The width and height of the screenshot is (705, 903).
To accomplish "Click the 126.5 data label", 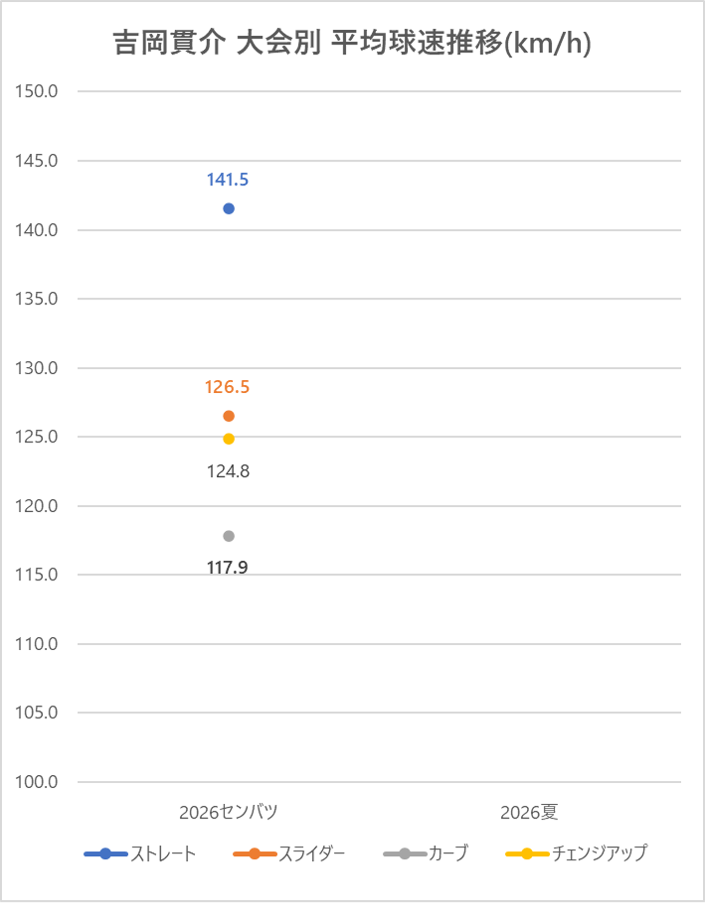I will click(x=228, y=387).
